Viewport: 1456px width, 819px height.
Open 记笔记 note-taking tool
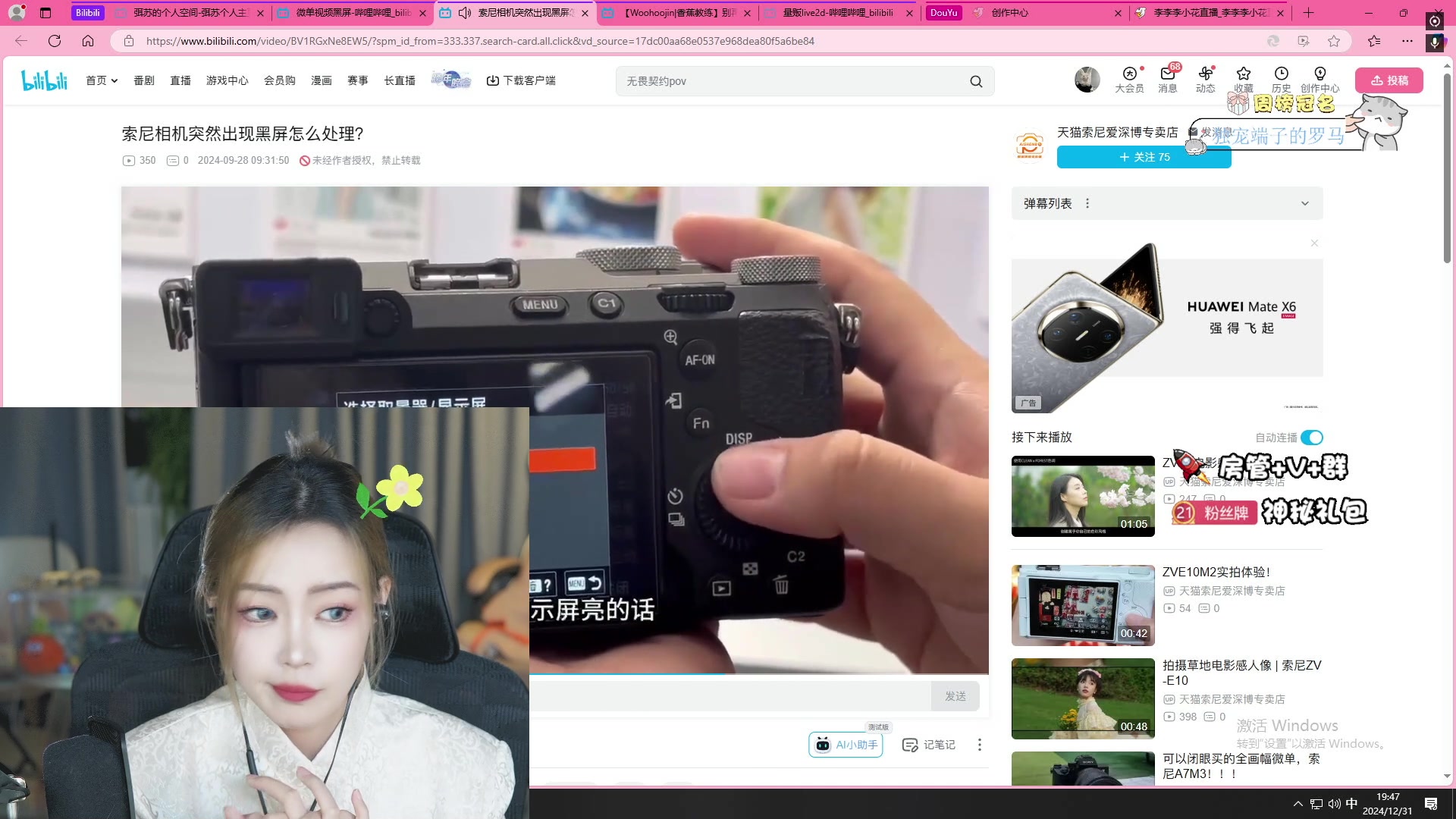pyautogui.click(x=929, y=745)
